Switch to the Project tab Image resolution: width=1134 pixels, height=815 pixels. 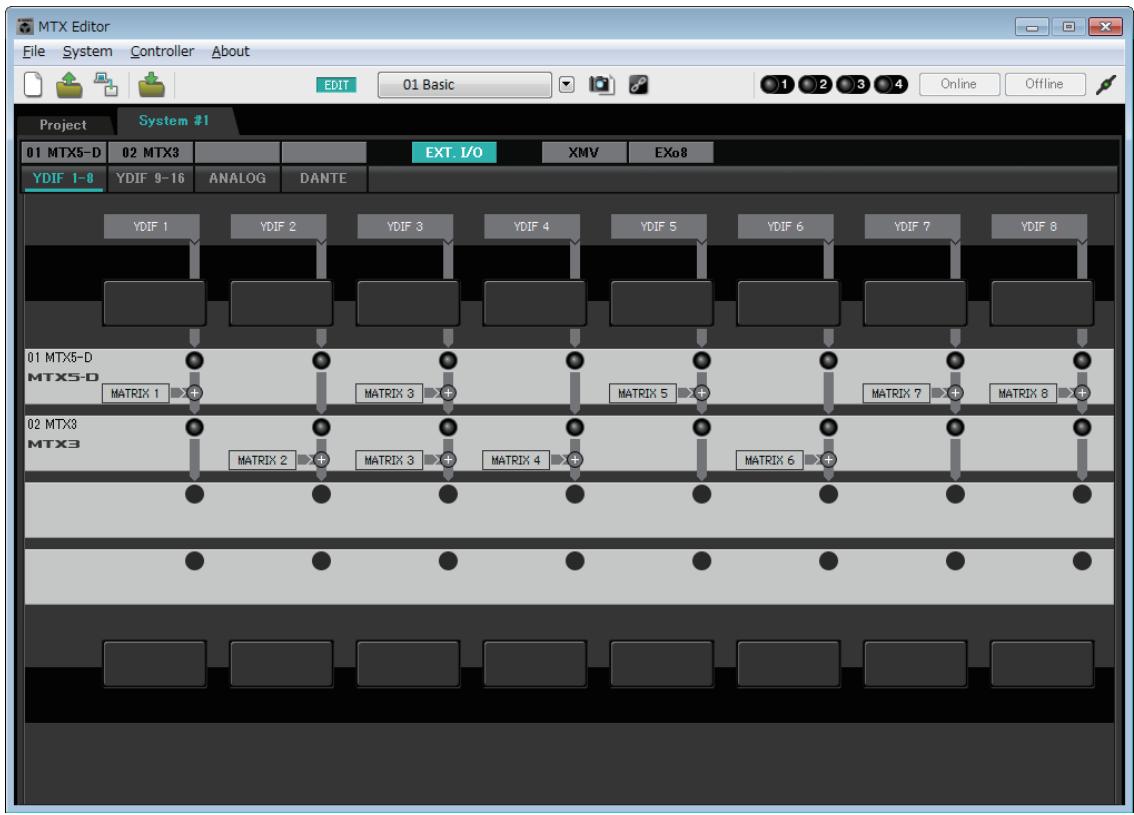click(63, 124)
